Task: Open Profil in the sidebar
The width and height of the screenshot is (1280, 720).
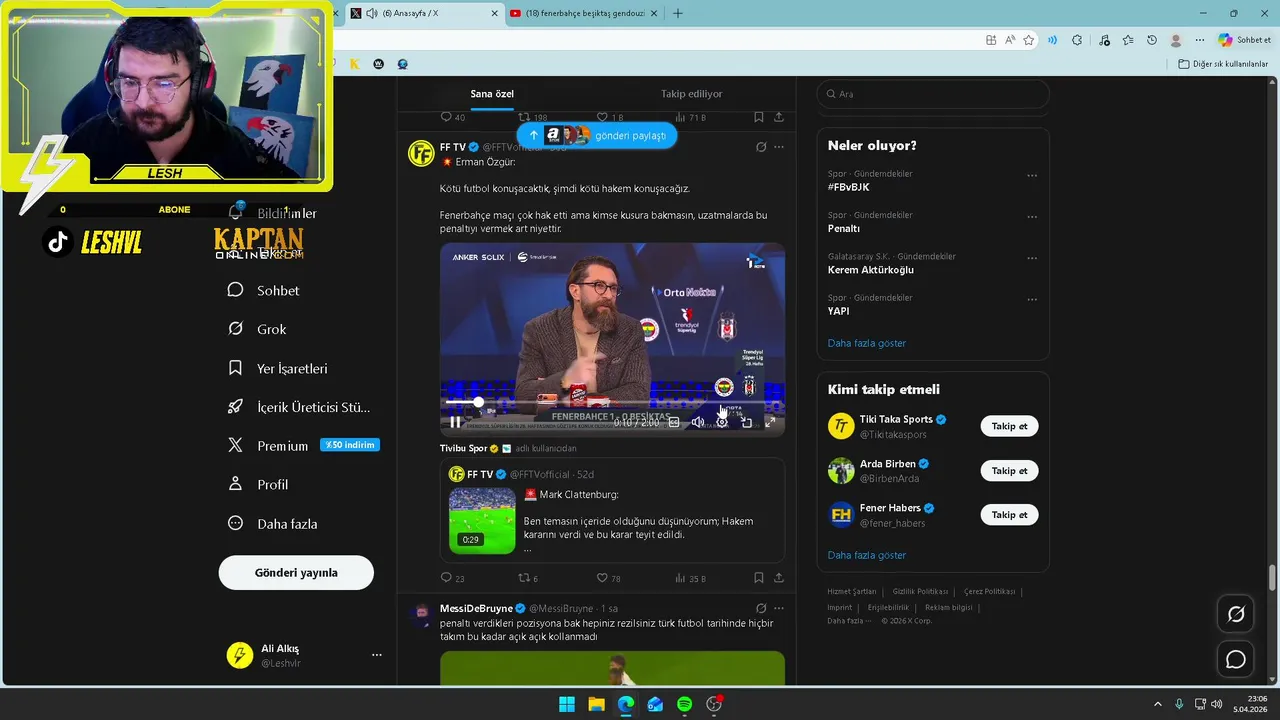Action: pos(258,484)
